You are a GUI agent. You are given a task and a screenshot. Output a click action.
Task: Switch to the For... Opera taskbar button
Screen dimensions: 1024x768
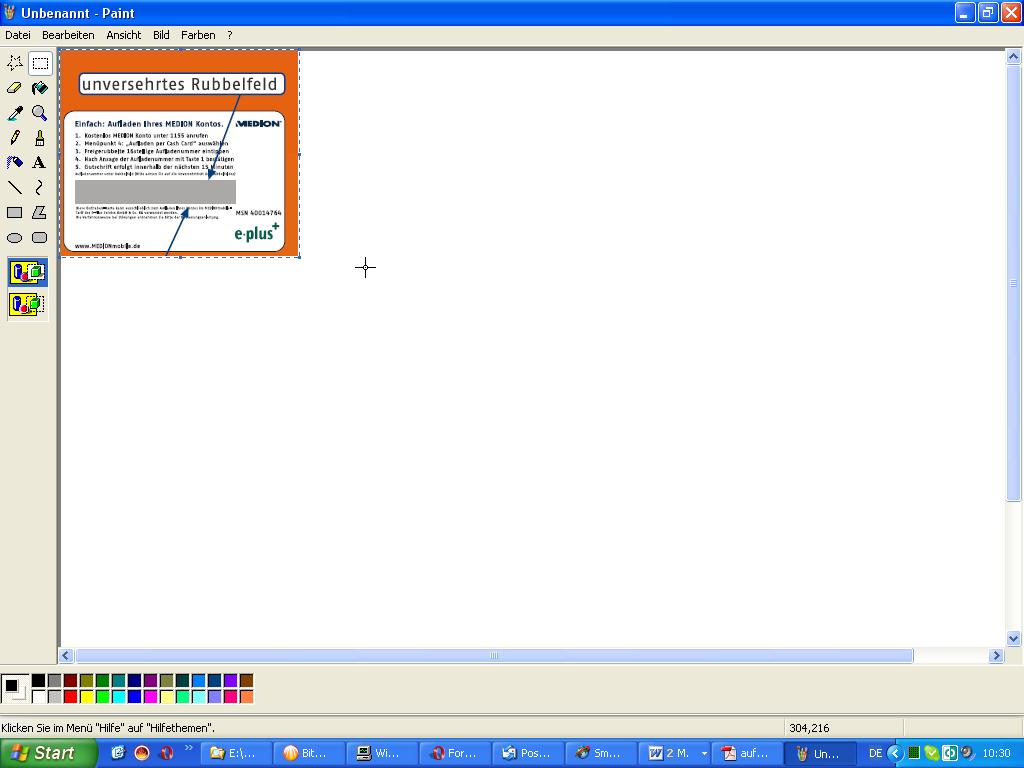pyautogui.click(x=455, y=753)
